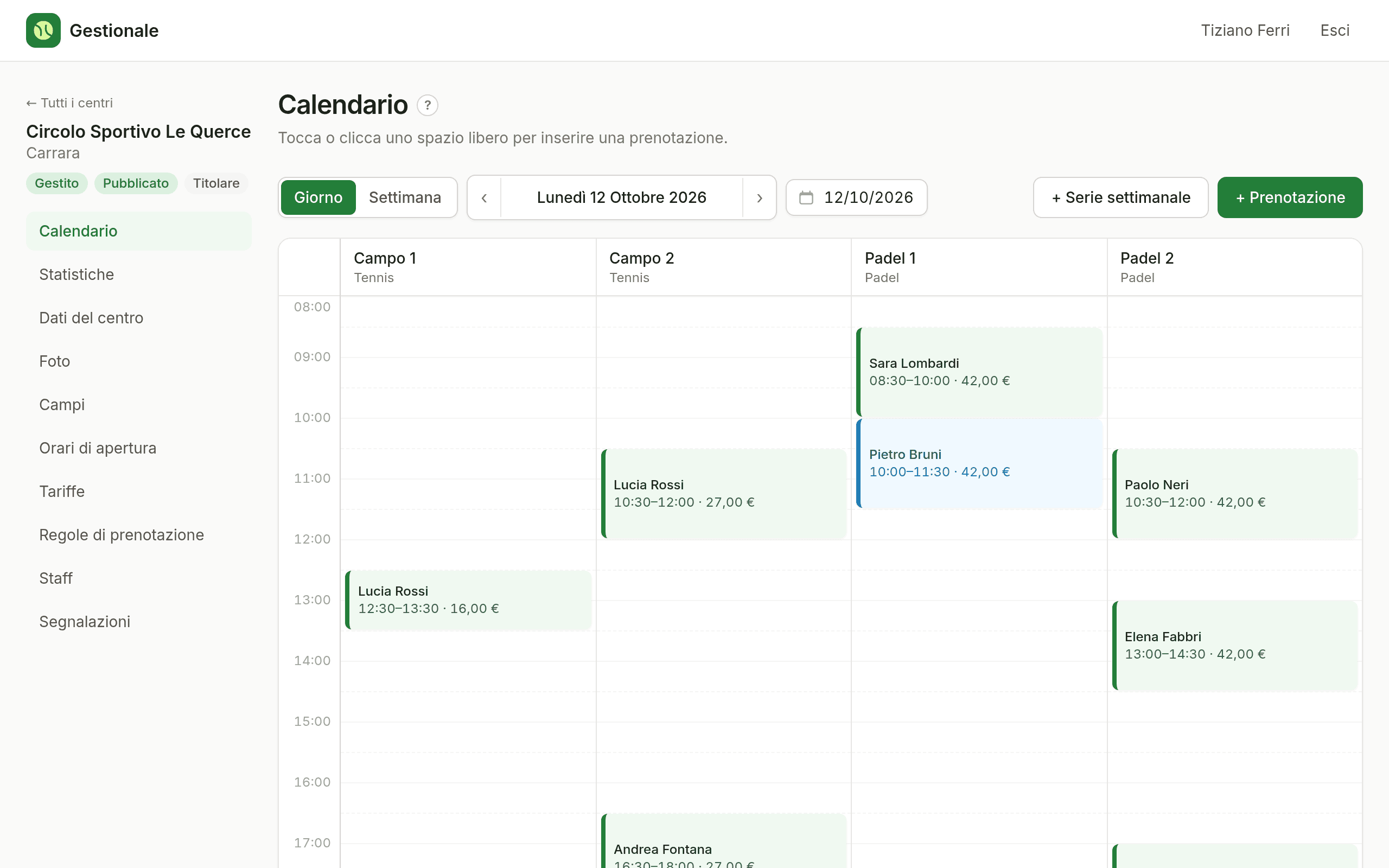Open the Calendario sidebar item
The height and width of the screenshot is (868, 1389).
tap(138, 231)
